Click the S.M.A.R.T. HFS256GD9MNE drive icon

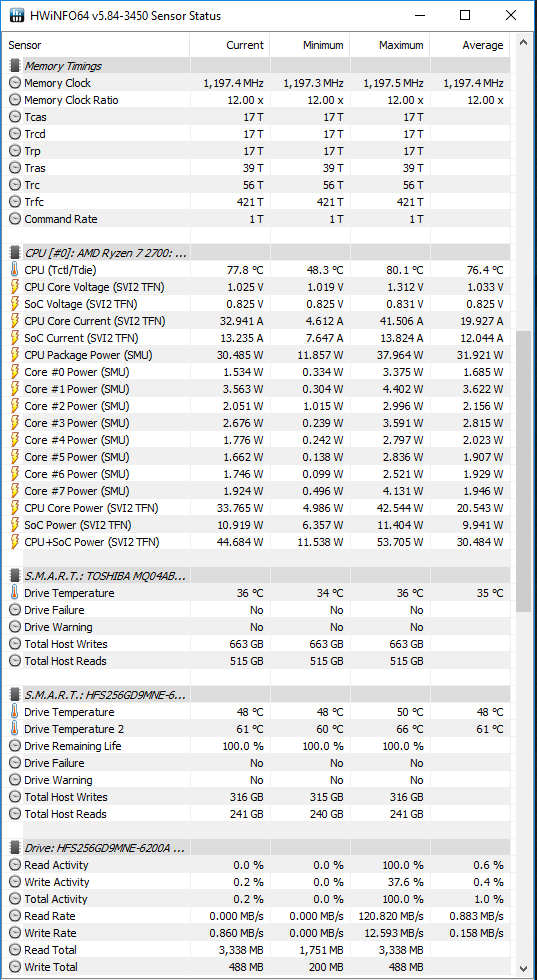[x=15, y=695]
